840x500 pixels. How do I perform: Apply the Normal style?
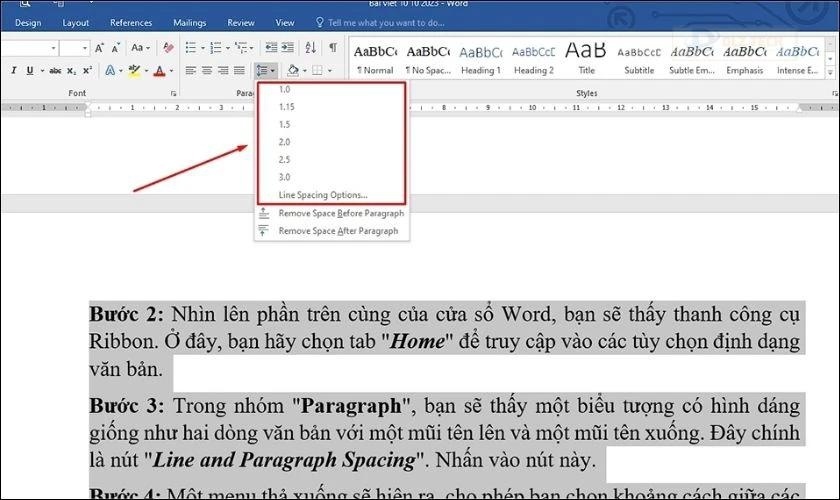click(x=375, y=59)
